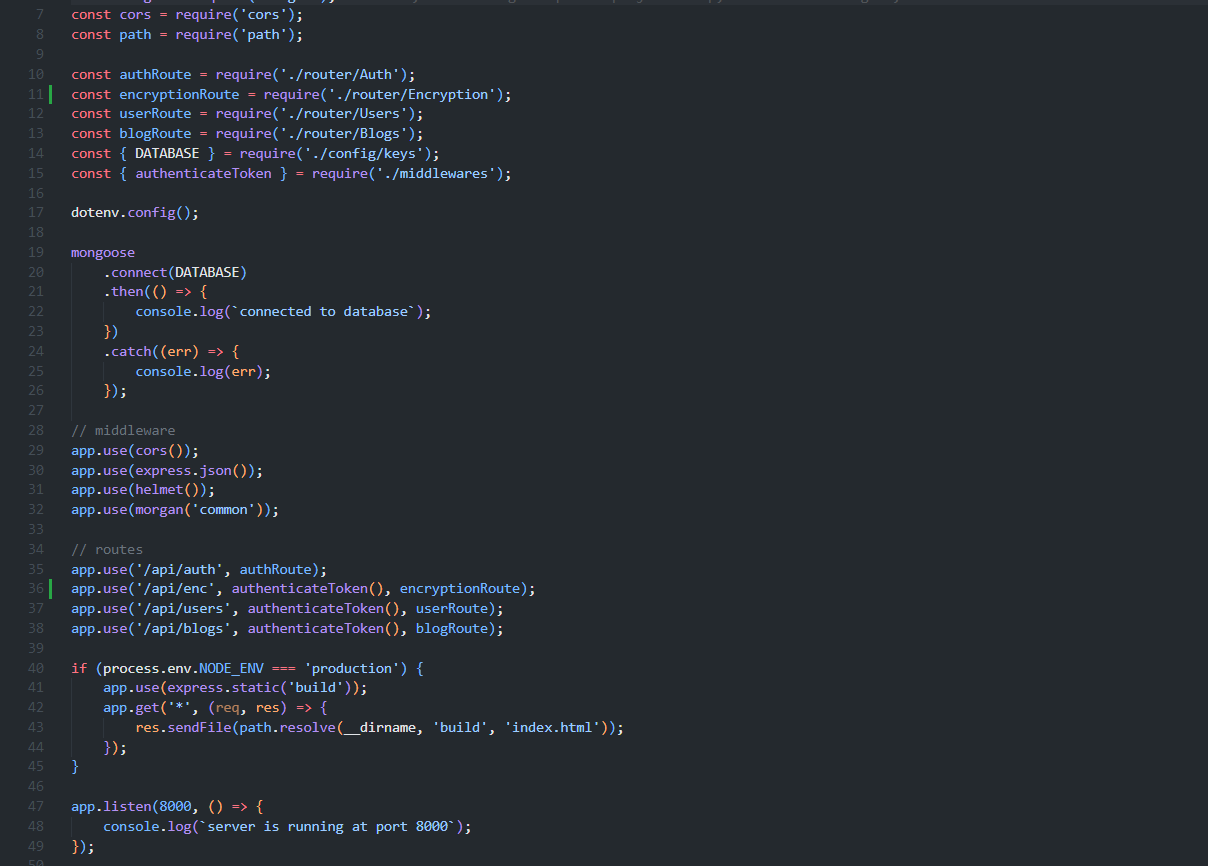Click the '// routes' comment line

click(107, 549)
